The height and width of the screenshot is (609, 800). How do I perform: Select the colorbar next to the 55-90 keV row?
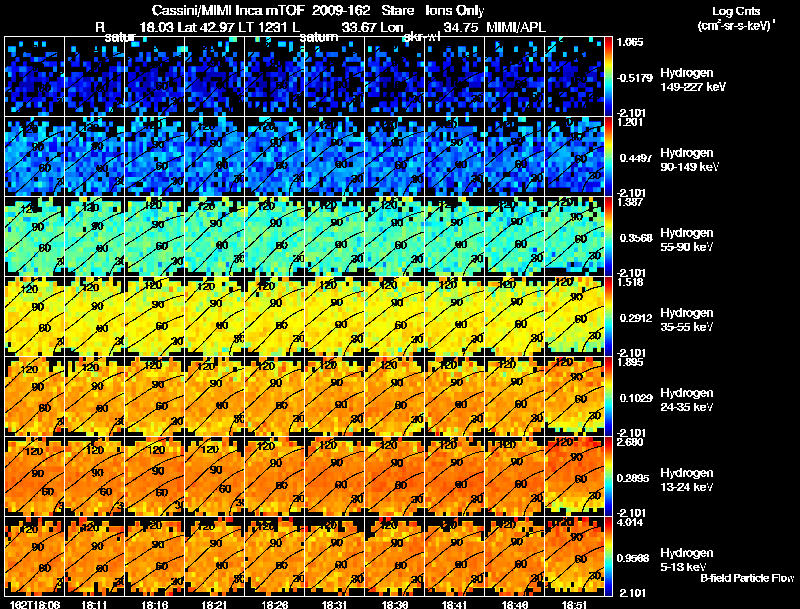coord(608,237)
